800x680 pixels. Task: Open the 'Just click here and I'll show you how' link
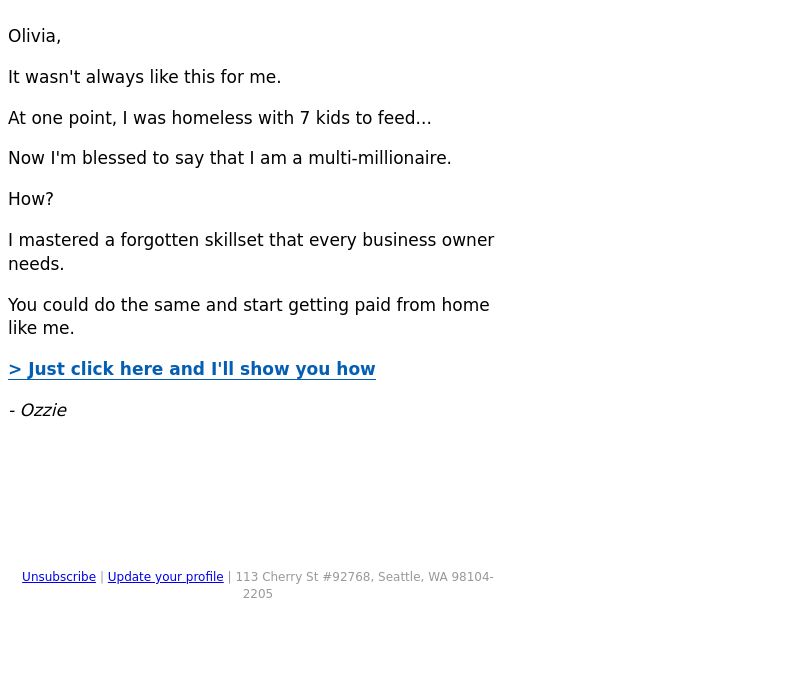click(192, 369)
